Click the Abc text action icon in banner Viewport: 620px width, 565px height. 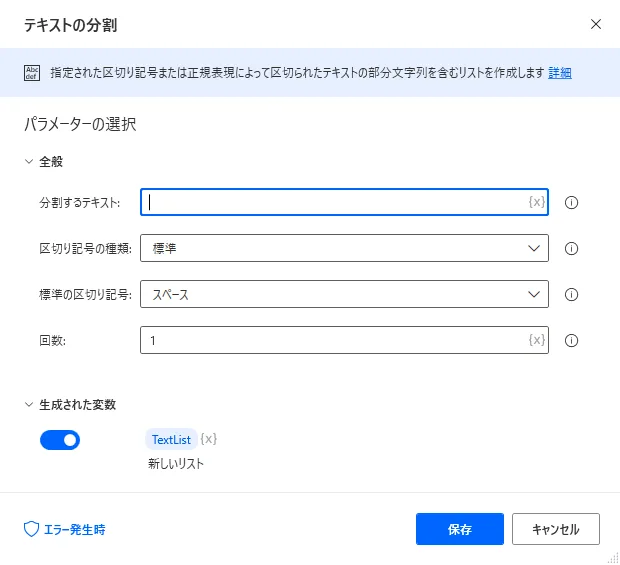31,72
